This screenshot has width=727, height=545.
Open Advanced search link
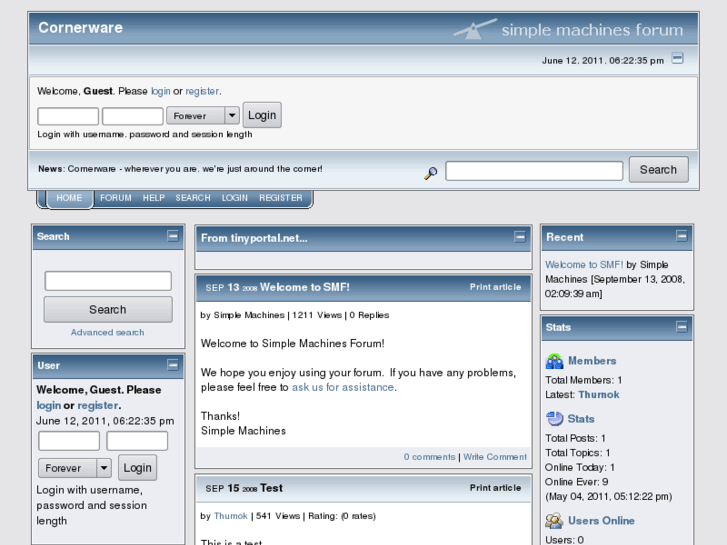point(107,332)
